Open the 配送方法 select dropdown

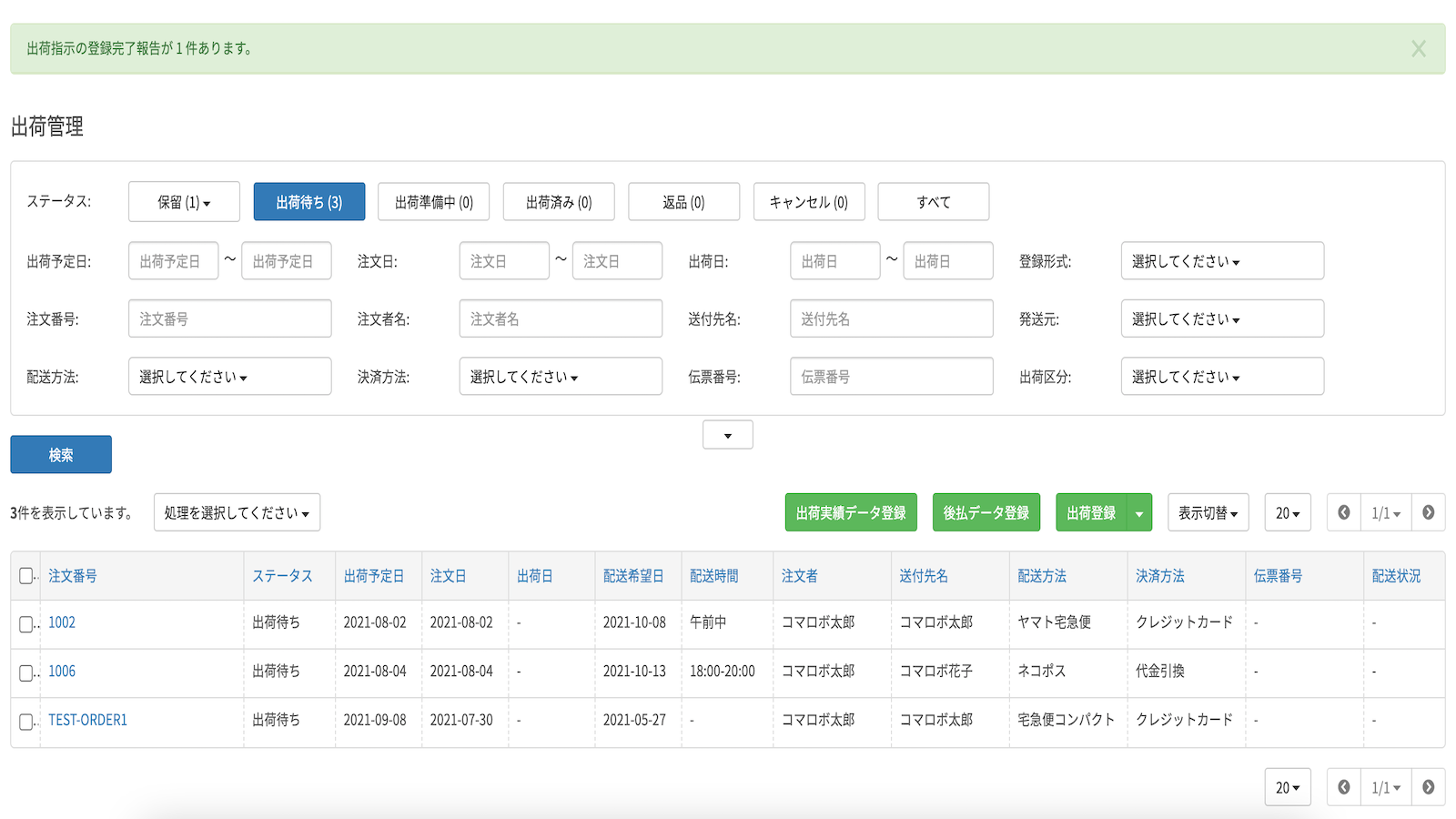pos(230,376)
